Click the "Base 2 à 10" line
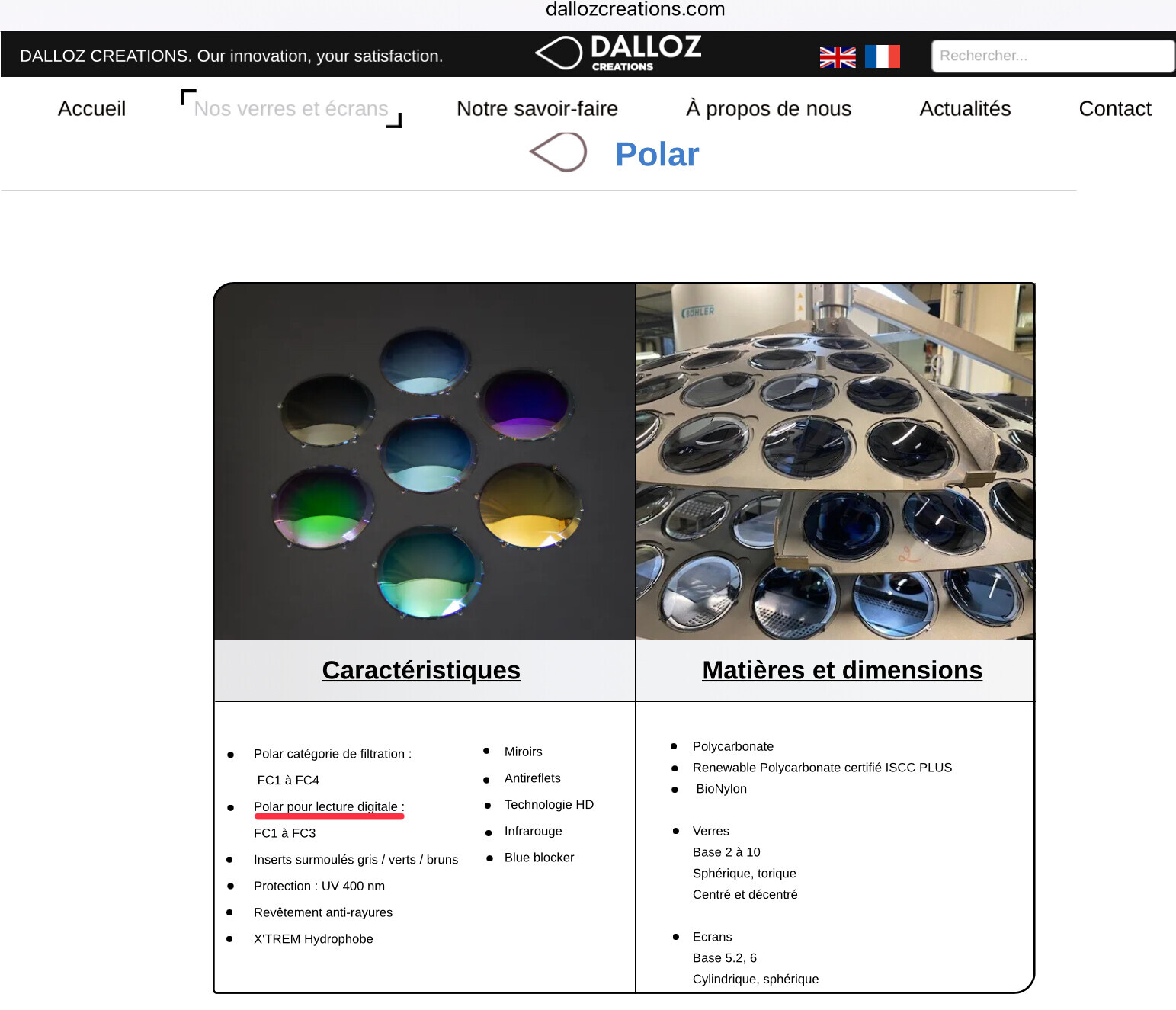 pos(726,852)
